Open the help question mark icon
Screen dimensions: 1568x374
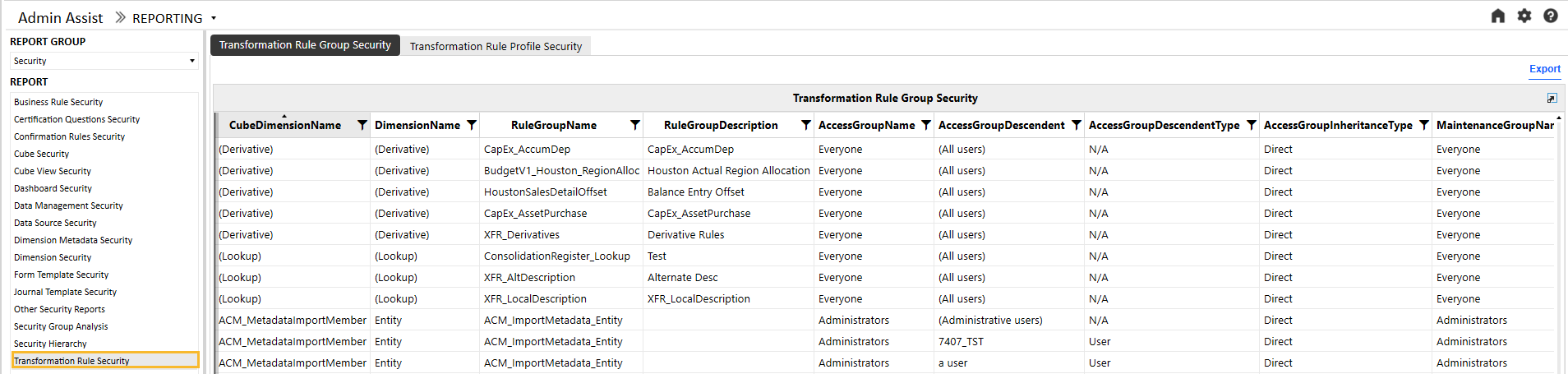pos(1551,16)
